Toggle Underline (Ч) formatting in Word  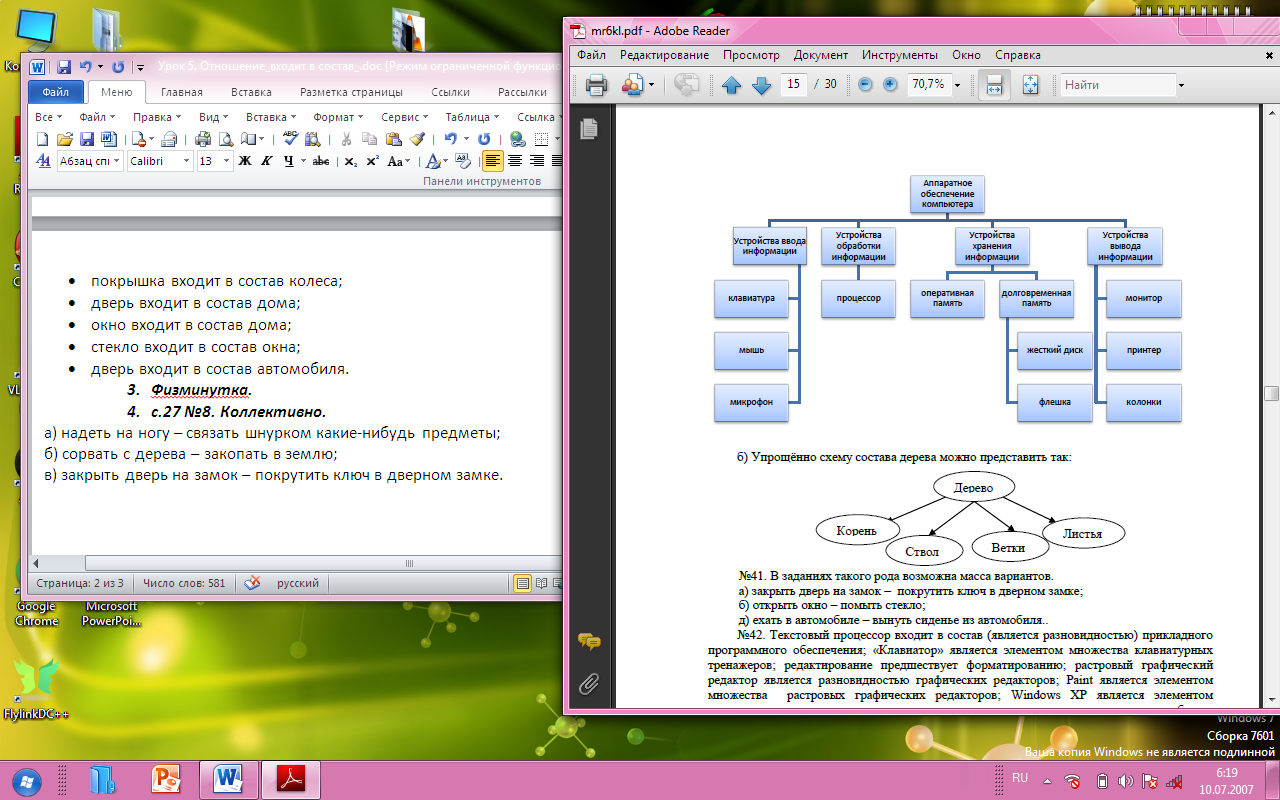coord(288,161)
